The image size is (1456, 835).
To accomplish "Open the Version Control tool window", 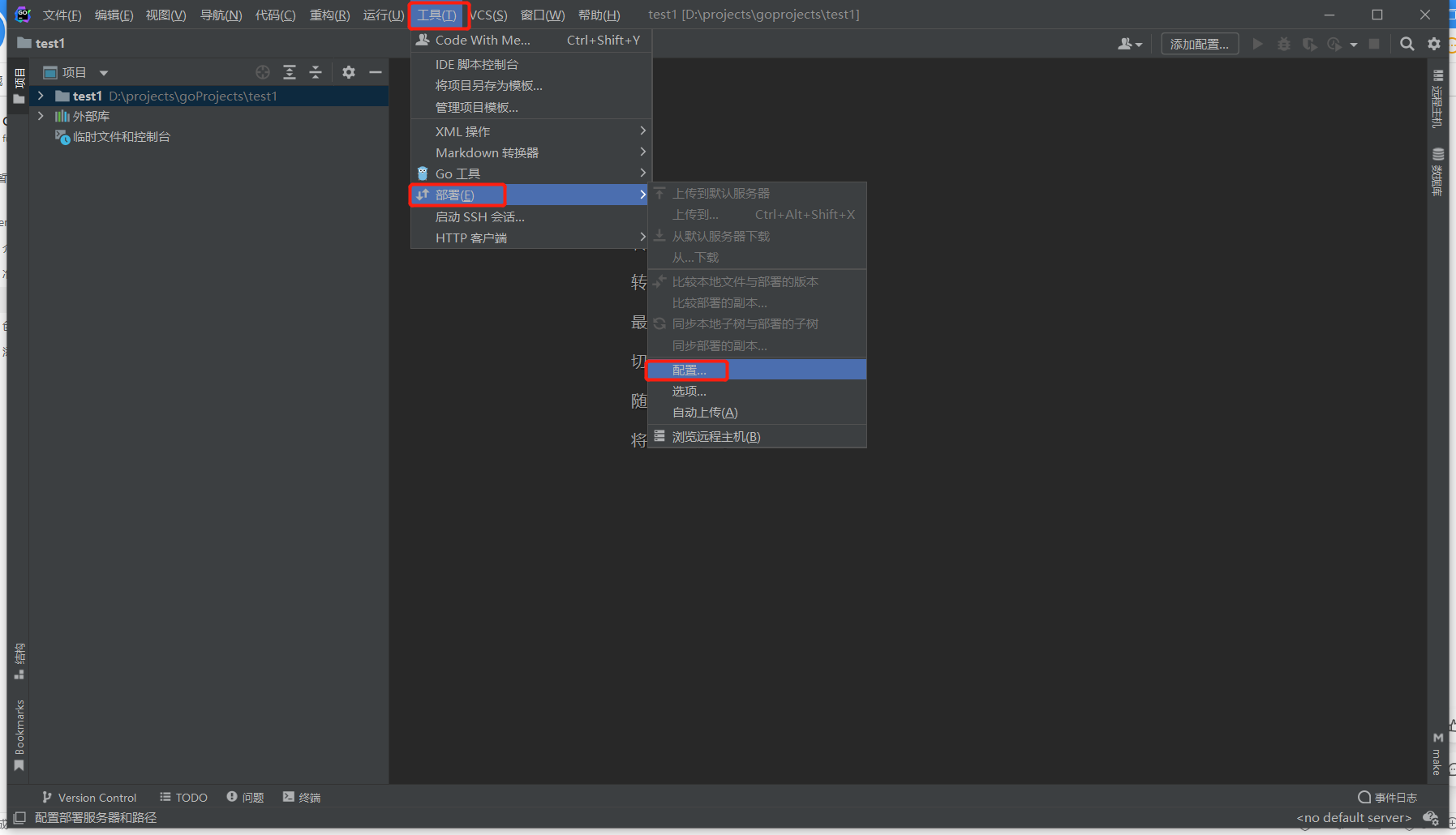I will coord(89,798).
